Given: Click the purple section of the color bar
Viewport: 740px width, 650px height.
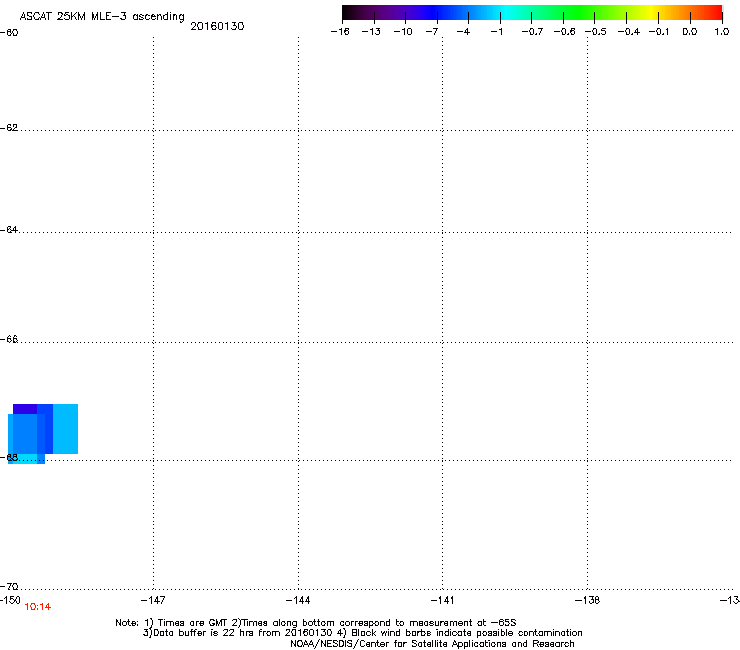Looking at the screenshot, I should tap(396, 12).
